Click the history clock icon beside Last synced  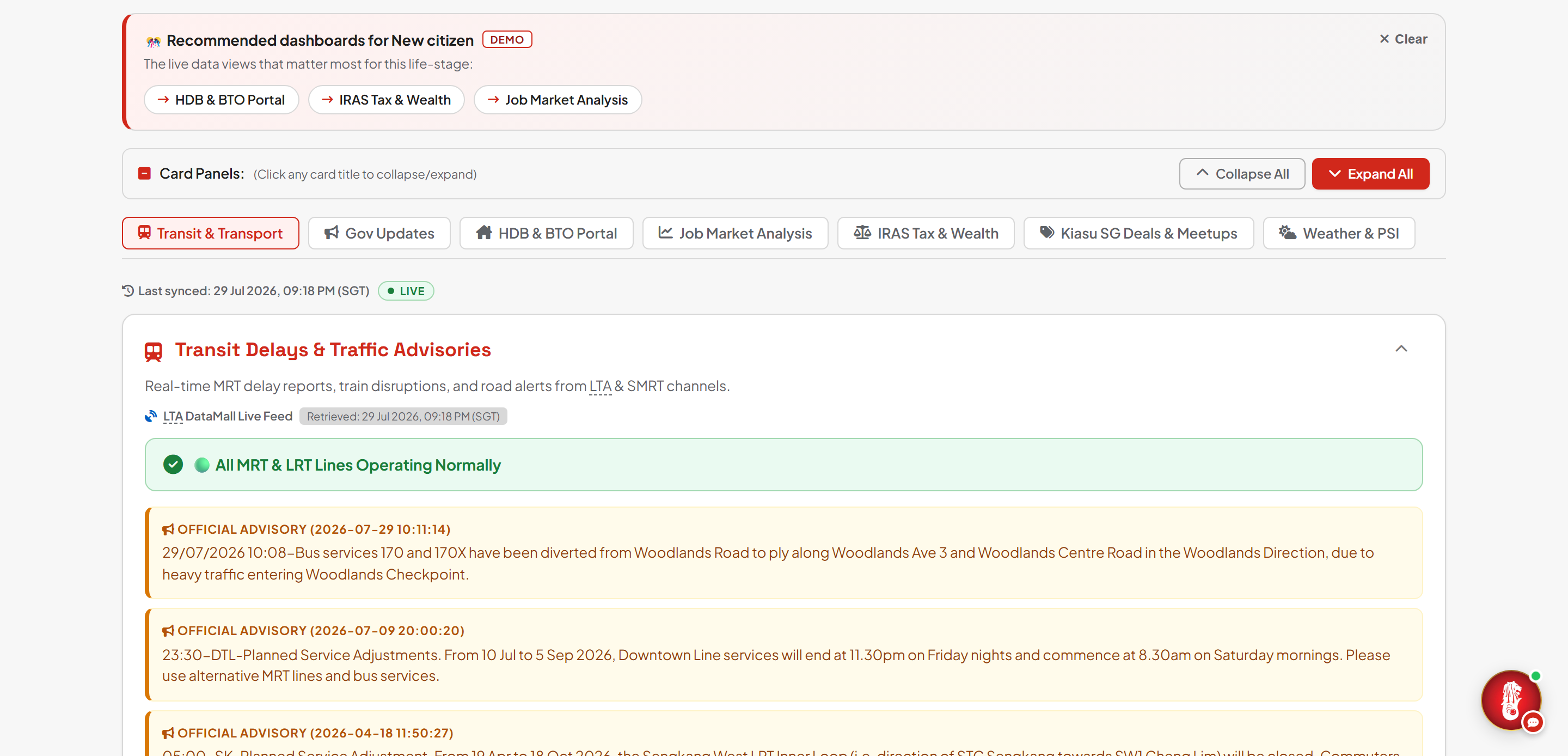(128, 291)
